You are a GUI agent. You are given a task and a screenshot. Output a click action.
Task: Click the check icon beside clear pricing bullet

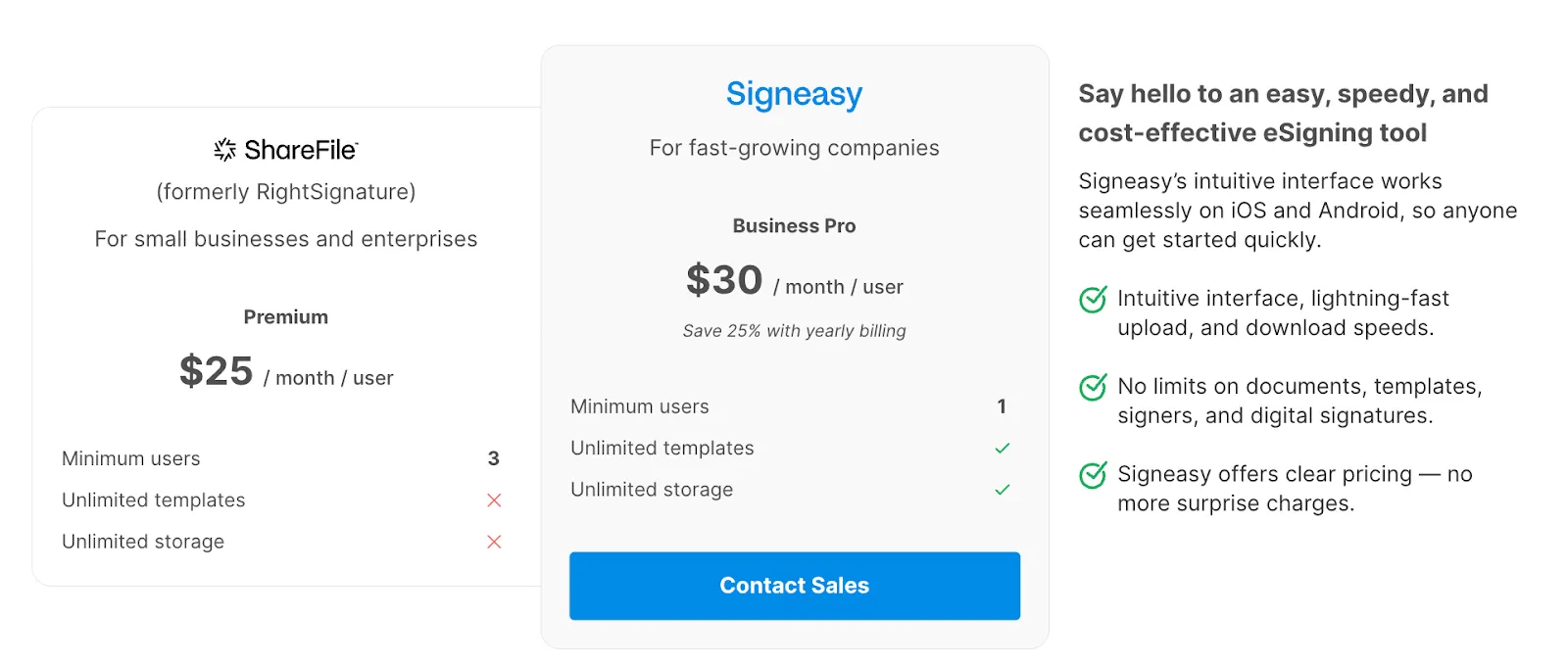pos(1093,475)
